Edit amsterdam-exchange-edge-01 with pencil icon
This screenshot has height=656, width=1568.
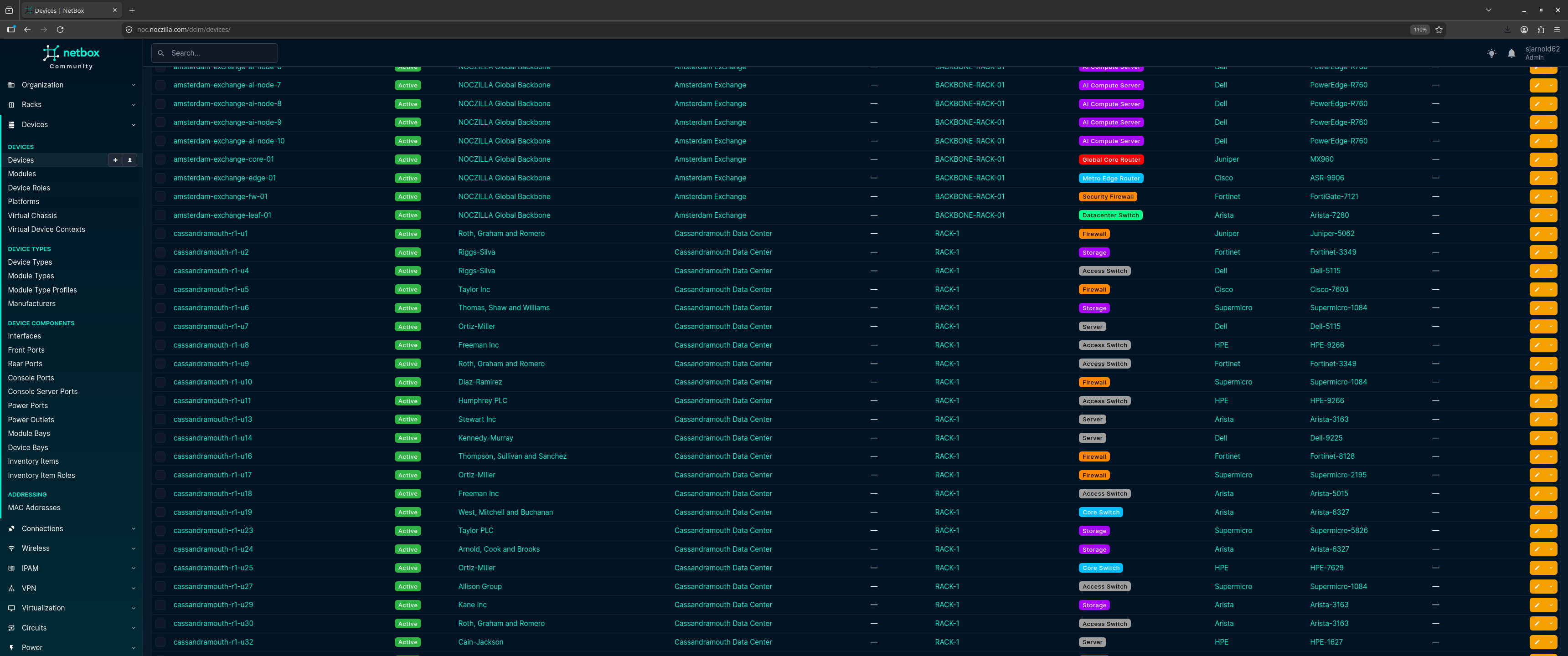click(1537, 178)
